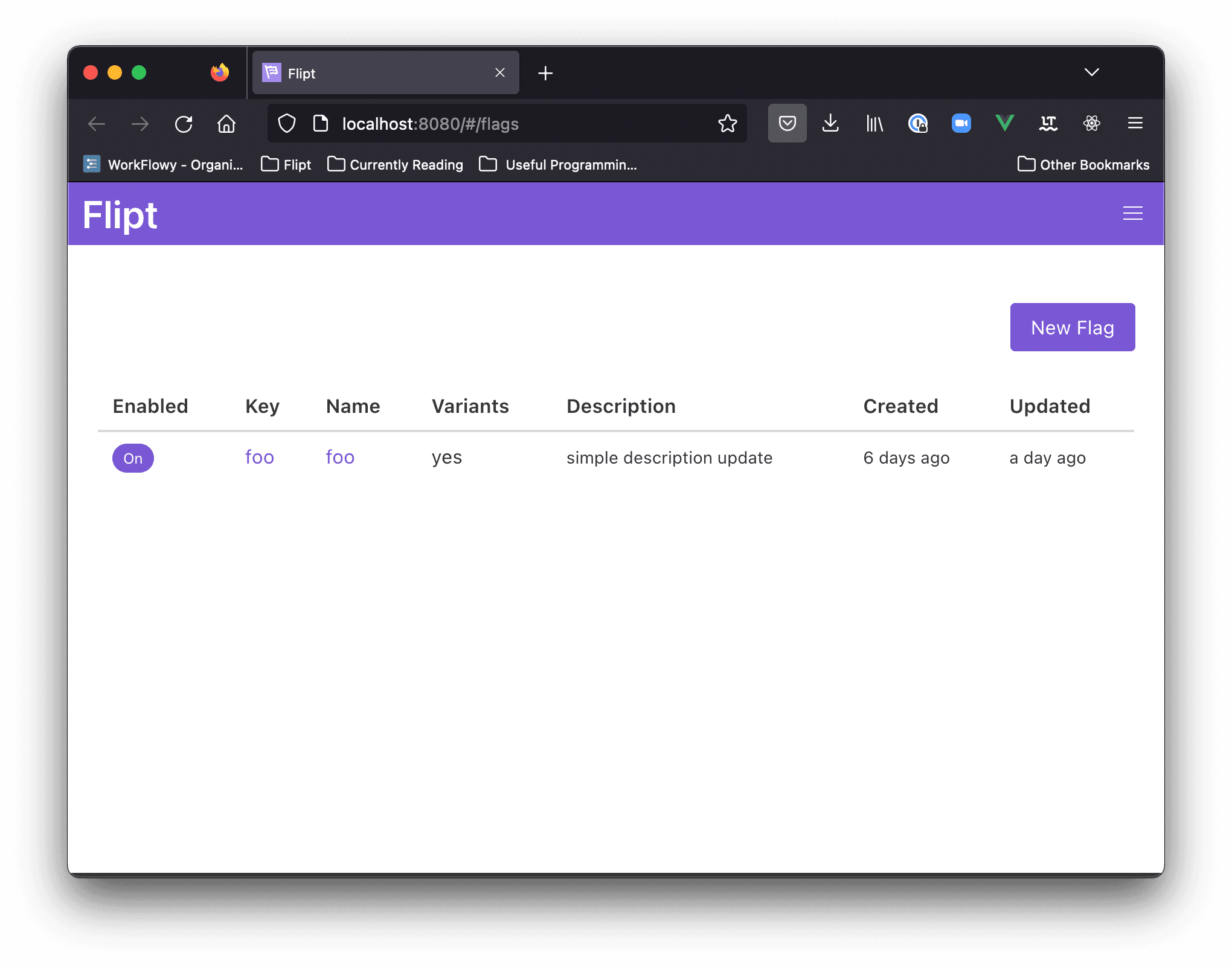Open a new browser tab
This screenshot has height=967, width=1232.
click(x=545, y=73)
